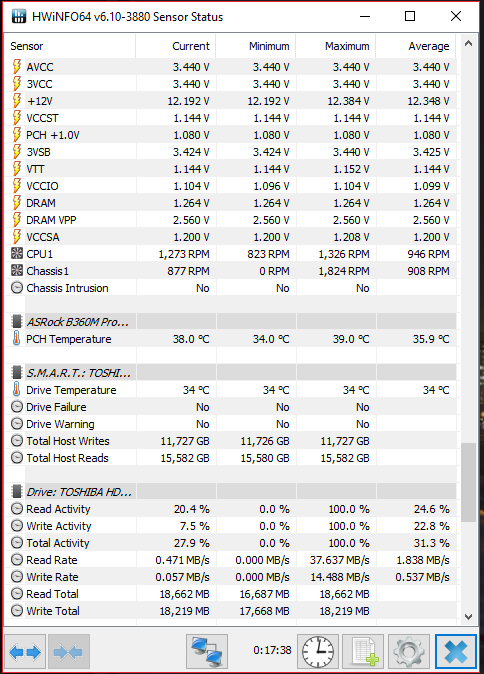The height and width of the screenshot is (674, 484).
Task: Click the collapse columns arrows button
Action: tap(69, 652)
